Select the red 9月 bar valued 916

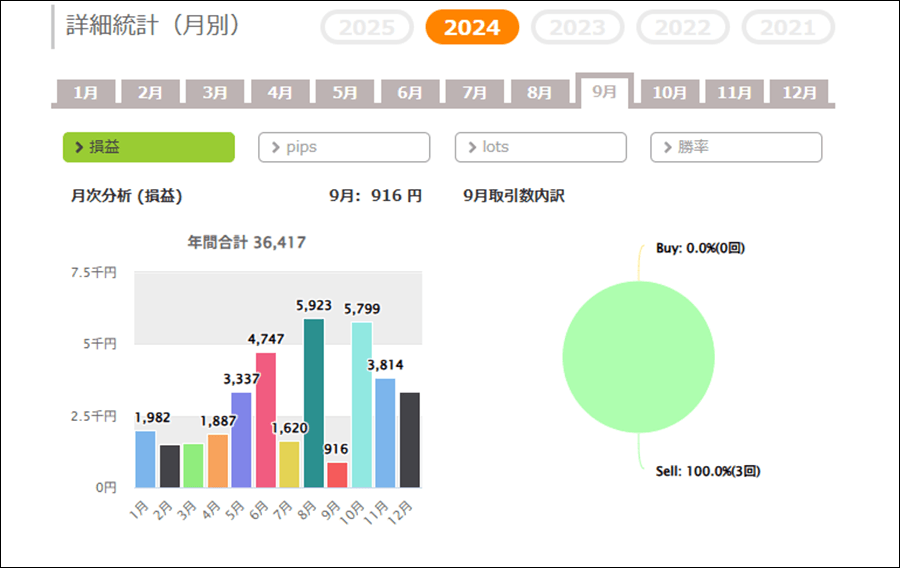click(x=338, y=475)
